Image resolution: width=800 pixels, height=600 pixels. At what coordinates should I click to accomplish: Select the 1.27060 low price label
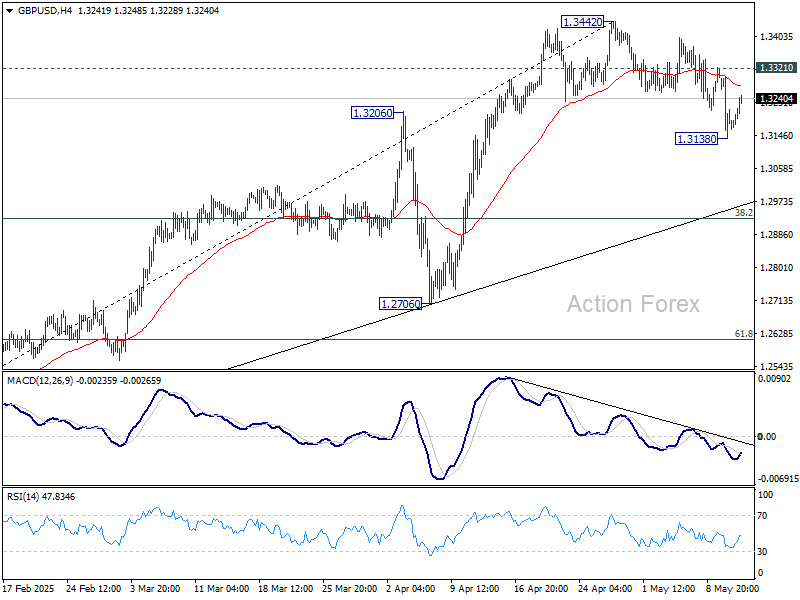401,304
